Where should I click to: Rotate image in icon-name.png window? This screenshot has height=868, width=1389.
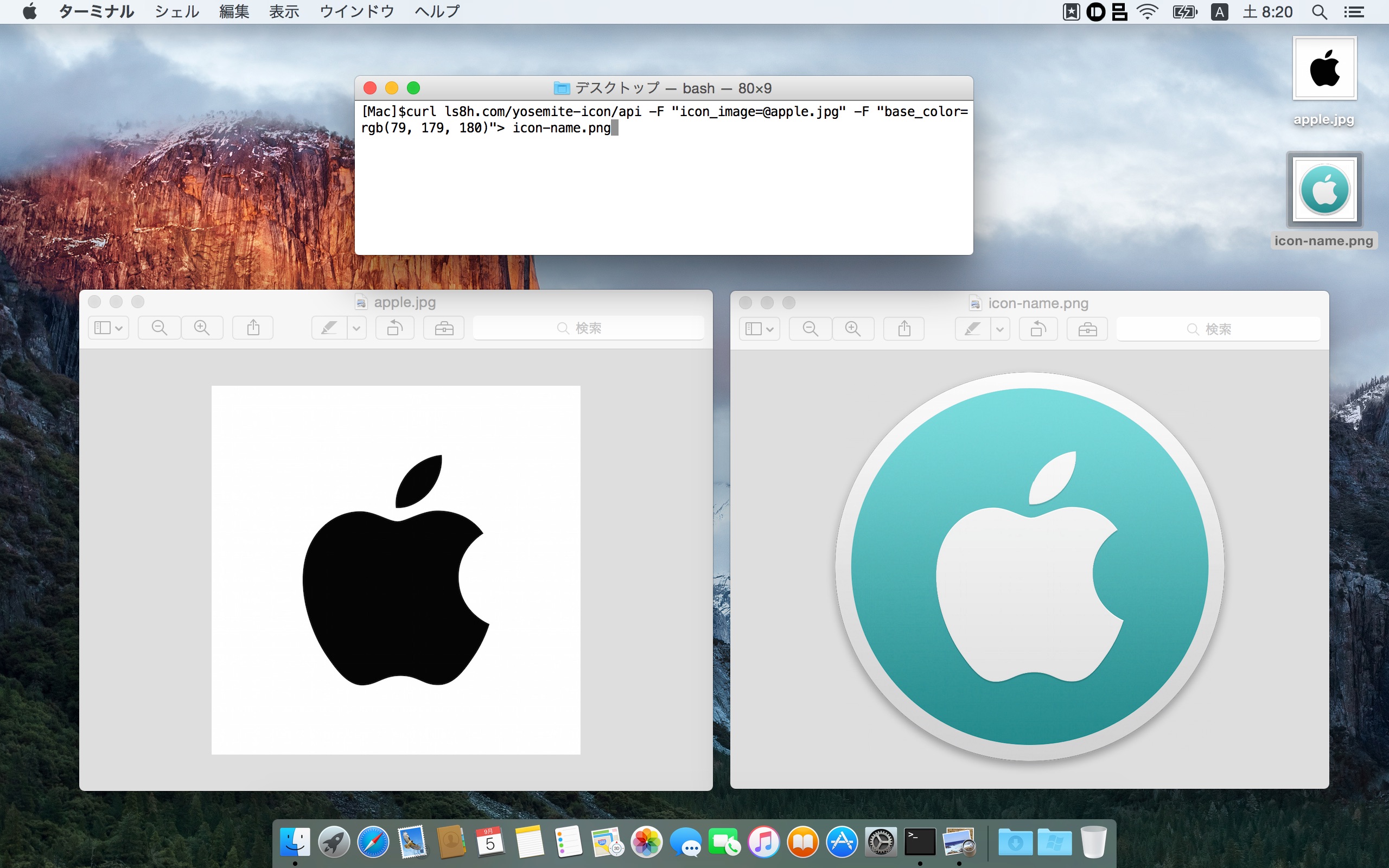[1038, 329]
